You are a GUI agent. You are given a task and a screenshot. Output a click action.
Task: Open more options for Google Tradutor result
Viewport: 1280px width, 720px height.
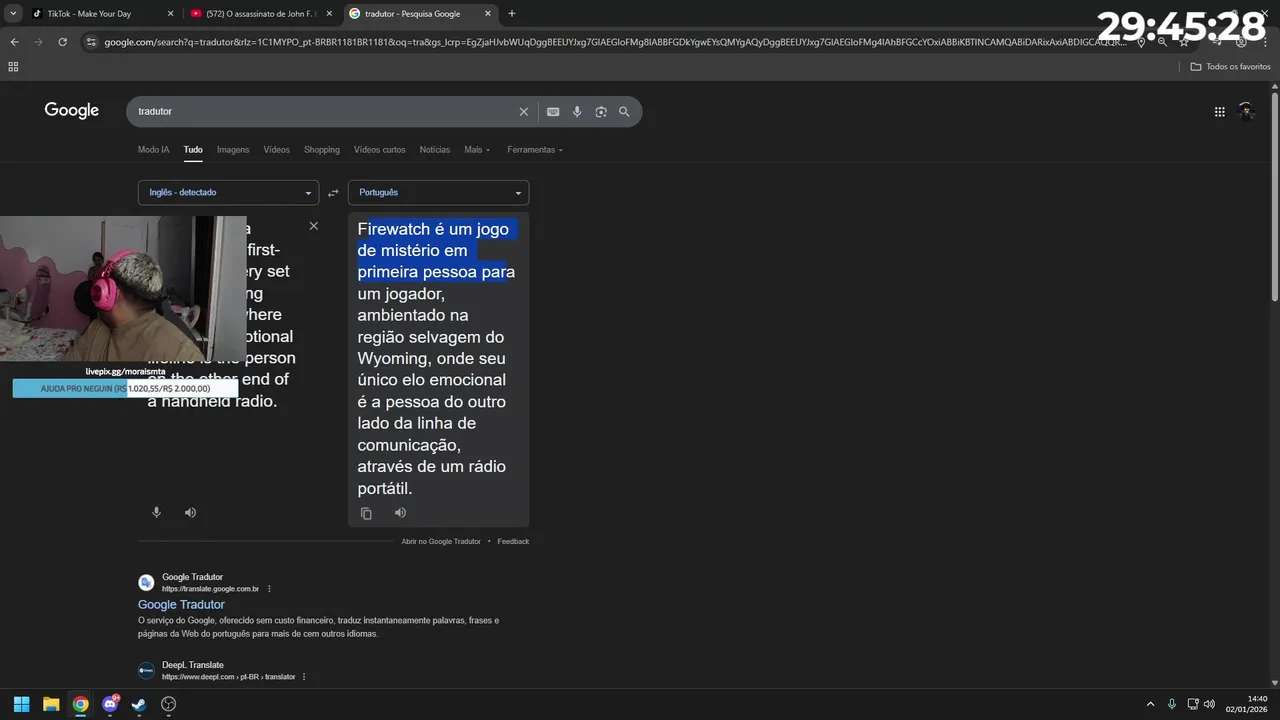tap(269, 589)
